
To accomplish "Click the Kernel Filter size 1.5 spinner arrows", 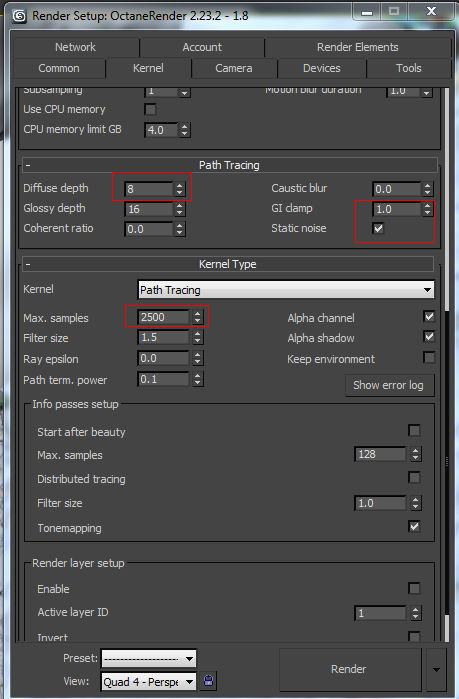I will pos(197,337).
